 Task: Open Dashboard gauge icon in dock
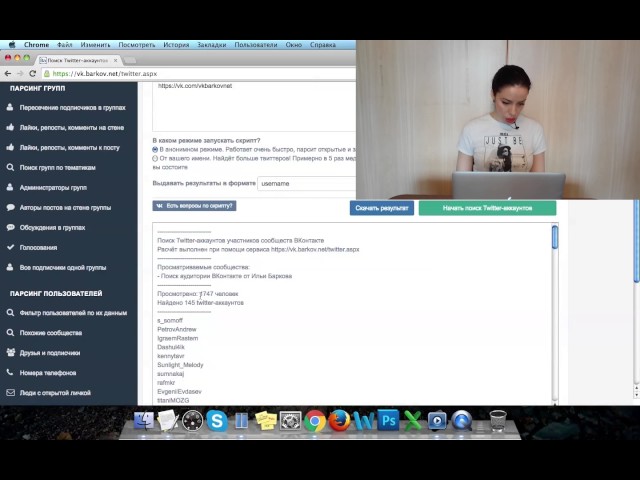click(192, 421)
